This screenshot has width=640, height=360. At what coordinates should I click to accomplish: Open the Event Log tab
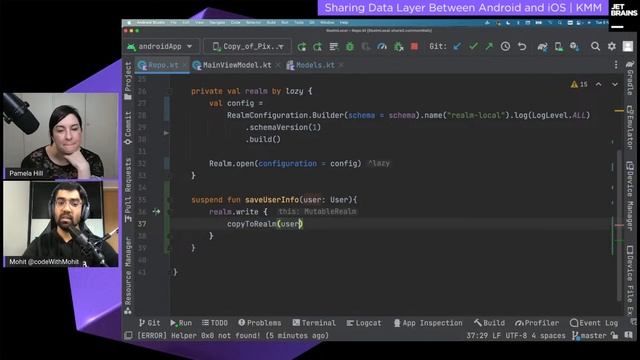click(x=594, y=323)
